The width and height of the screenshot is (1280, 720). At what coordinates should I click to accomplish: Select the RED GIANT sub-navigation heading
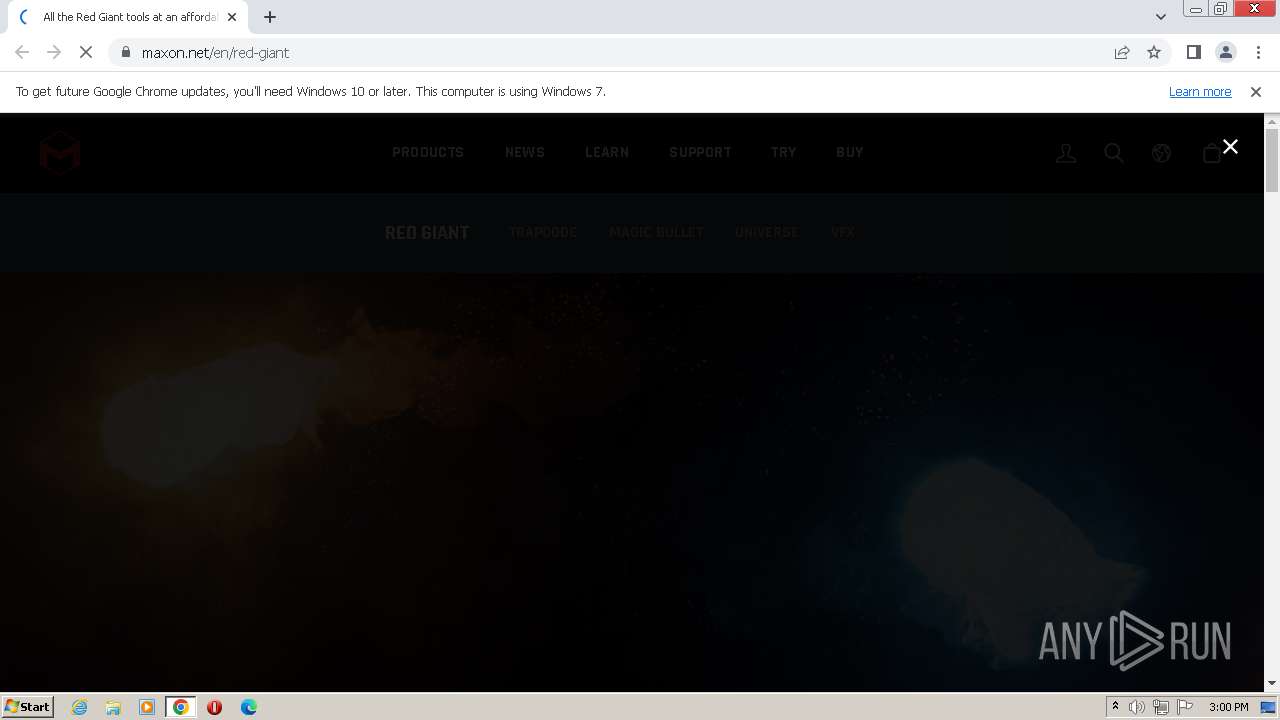click(x=427, y=232)
